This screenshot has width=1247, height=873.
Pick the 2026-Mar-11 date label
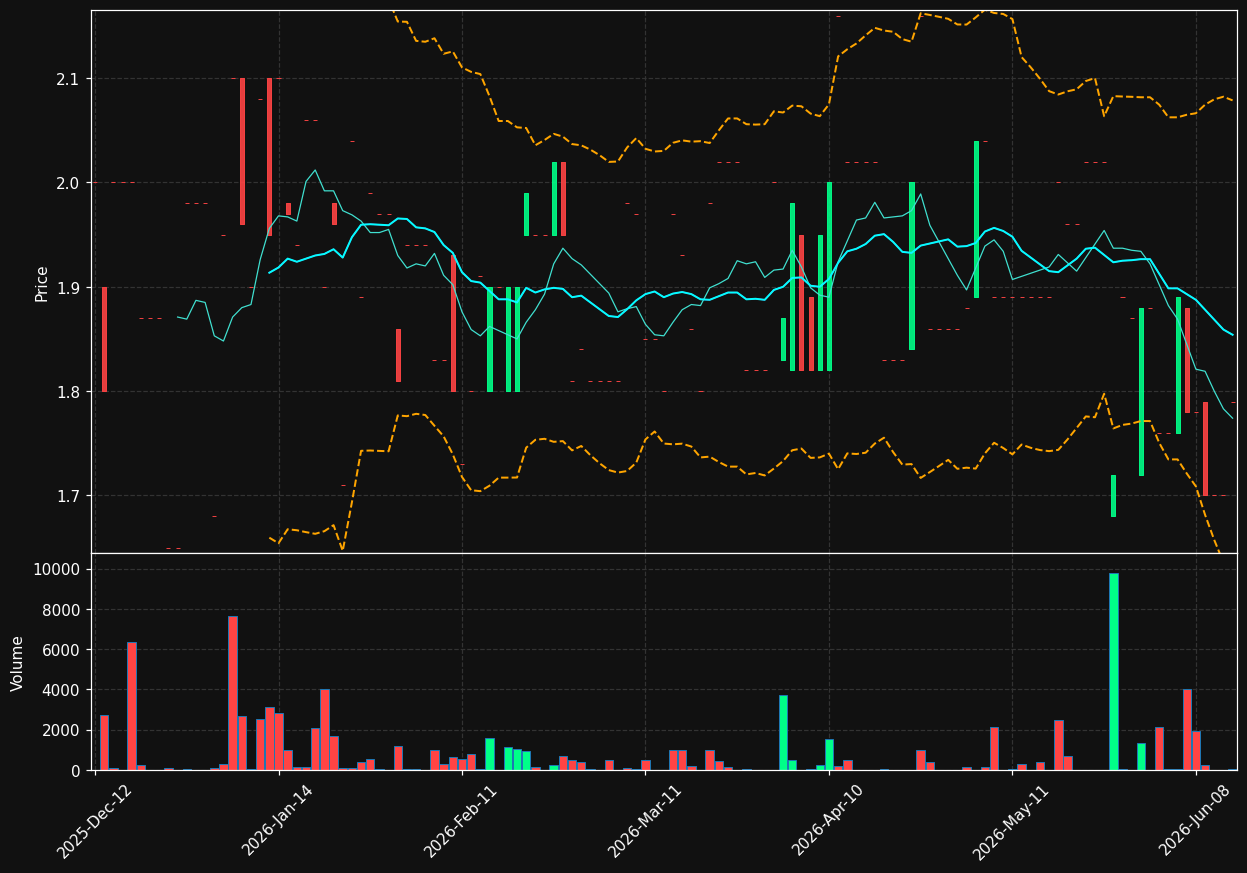click(645, 821)
